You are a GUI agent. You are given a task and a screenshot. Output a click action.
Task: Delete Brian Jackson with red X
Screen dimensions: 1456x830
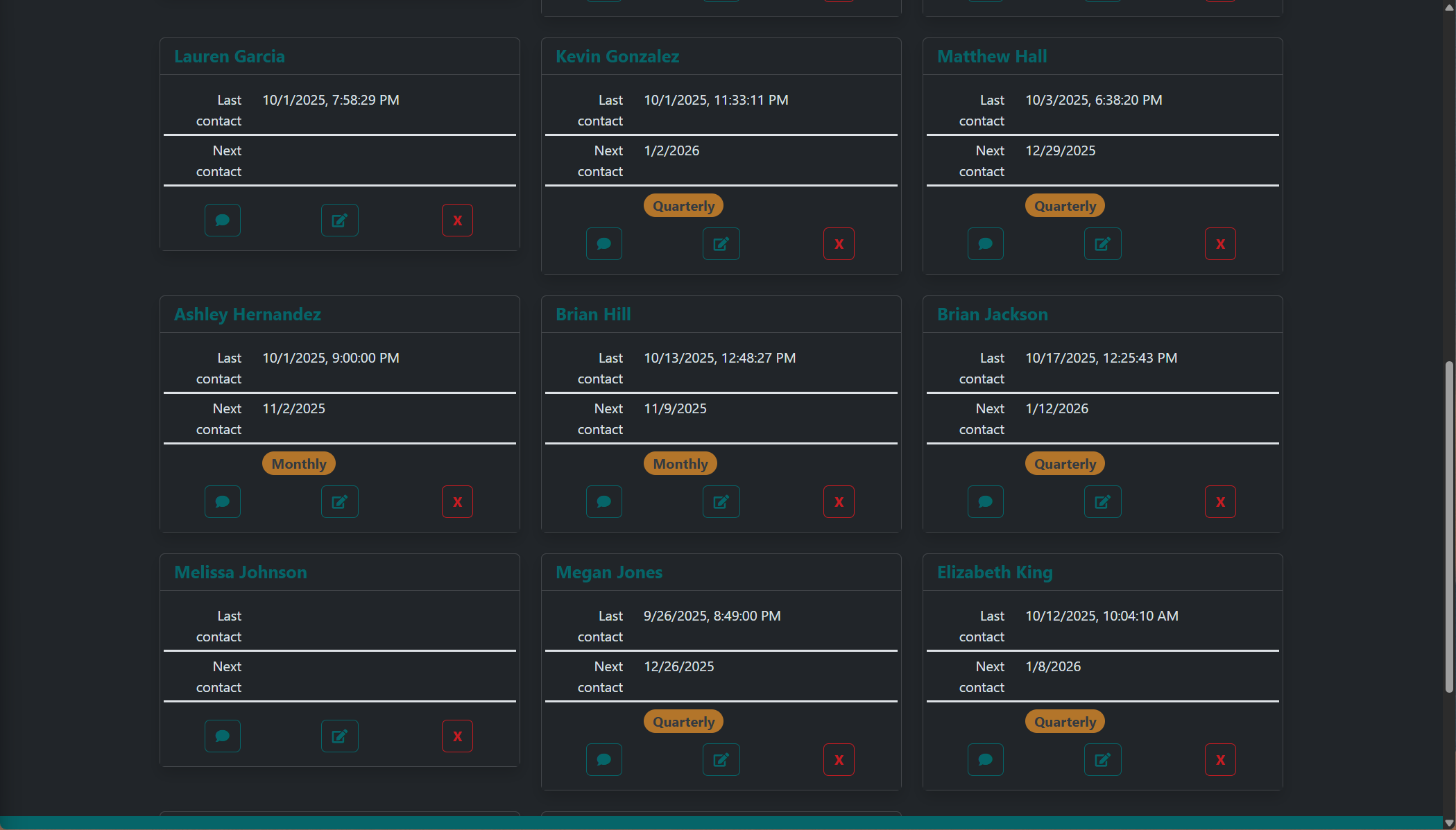(x=1220, y=502)
